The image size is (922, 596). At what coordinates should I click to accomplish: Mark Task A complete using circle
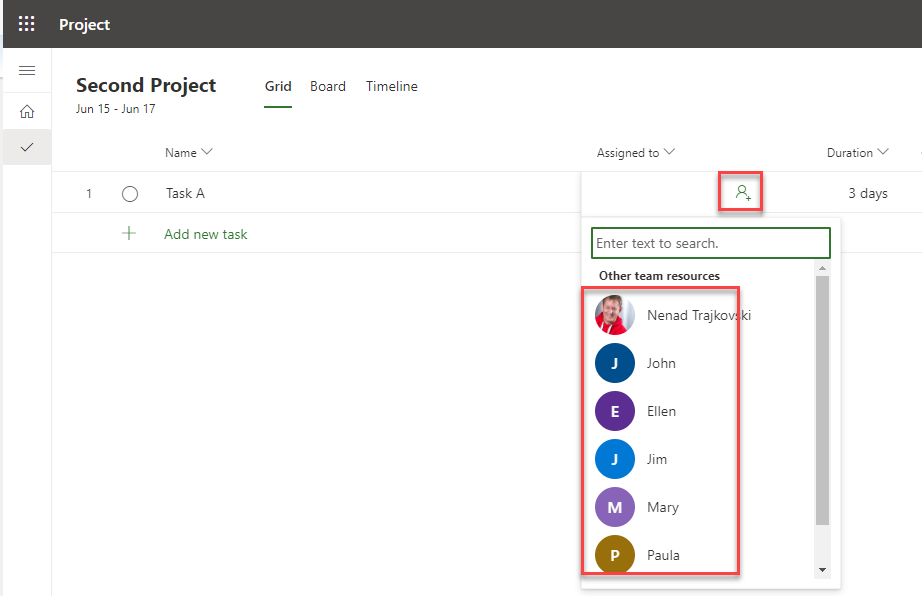[129, 194]
